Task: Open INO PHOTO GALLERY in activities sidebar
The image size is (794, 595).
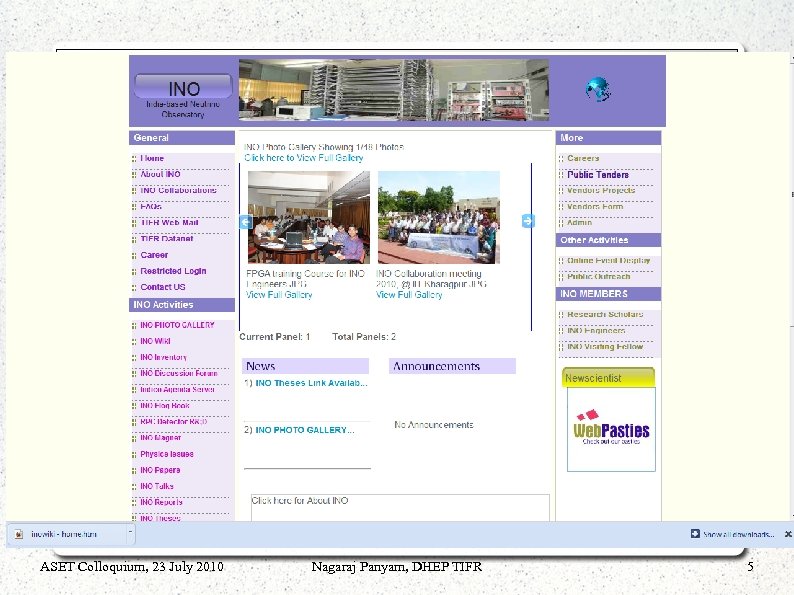Action: [177, 325]
